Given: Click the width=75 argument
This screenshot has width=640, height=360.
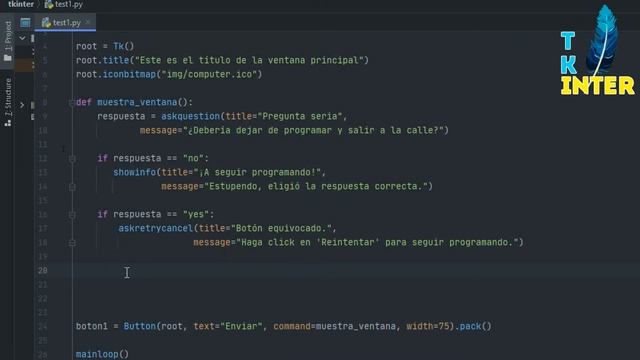Looking at the screenshot, I should (x=428, y=327).
